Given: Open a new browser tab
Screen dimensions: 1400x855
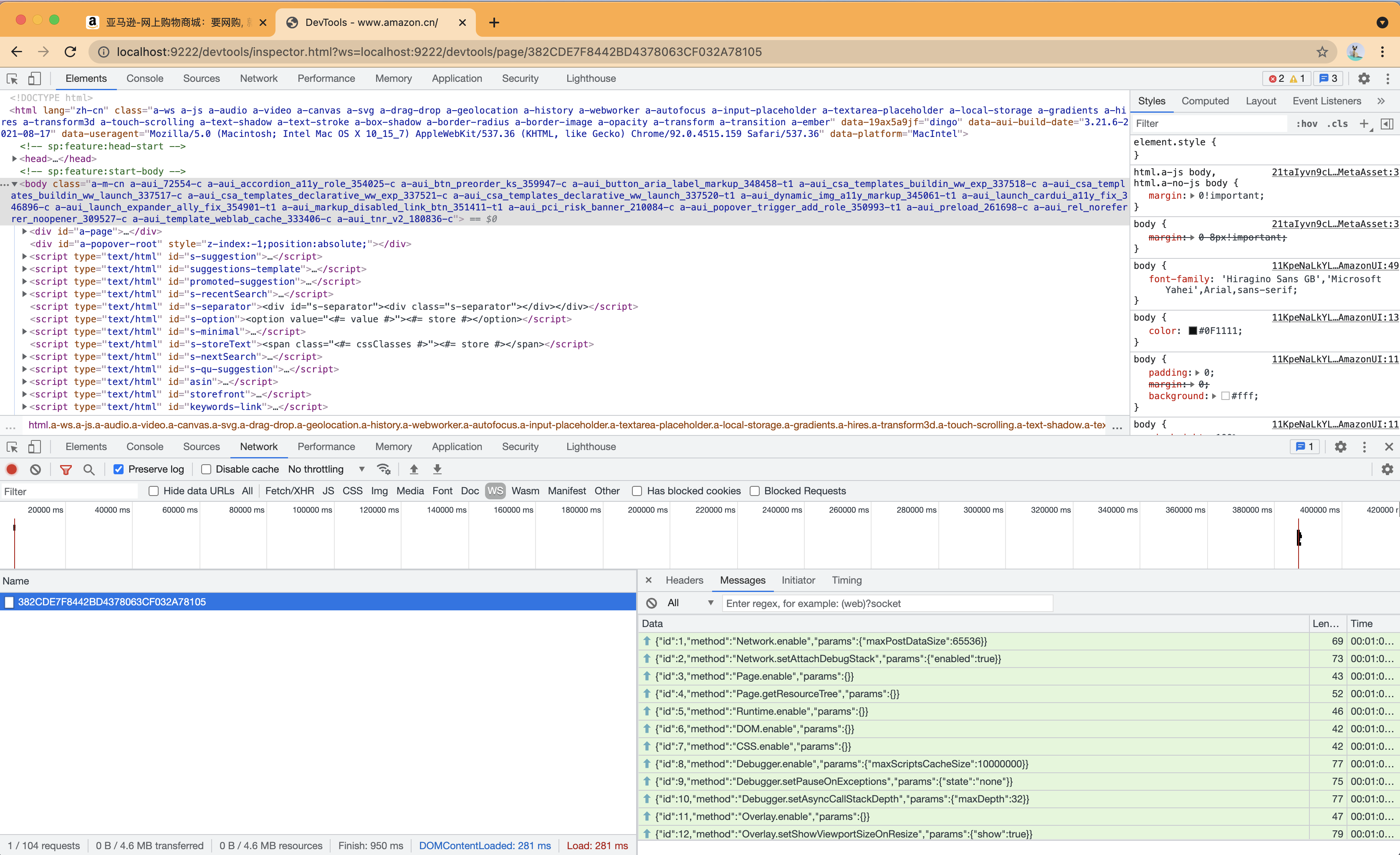Looking at the screenshot, I should (494, 22).
